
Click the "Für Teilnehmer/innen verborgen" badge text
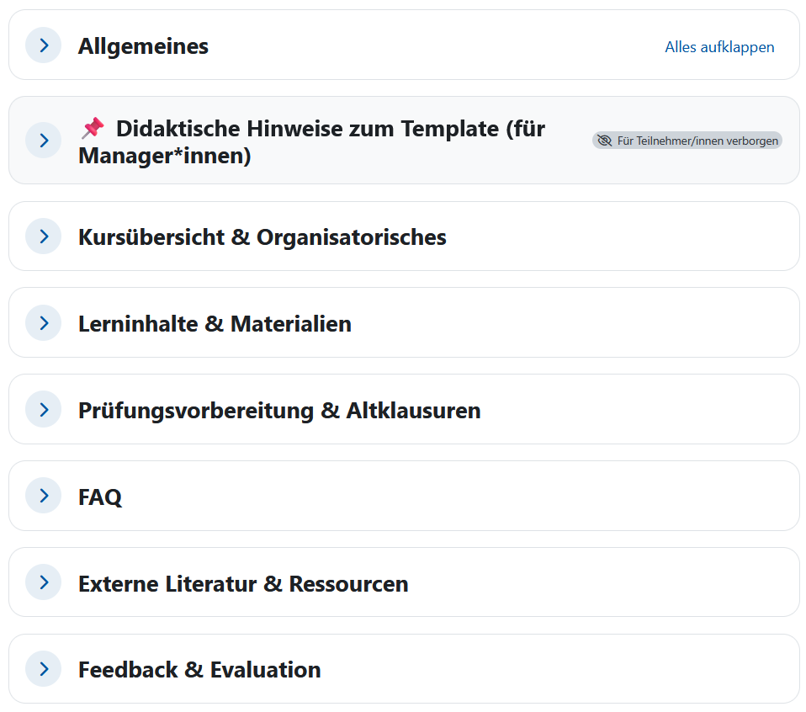697,141
